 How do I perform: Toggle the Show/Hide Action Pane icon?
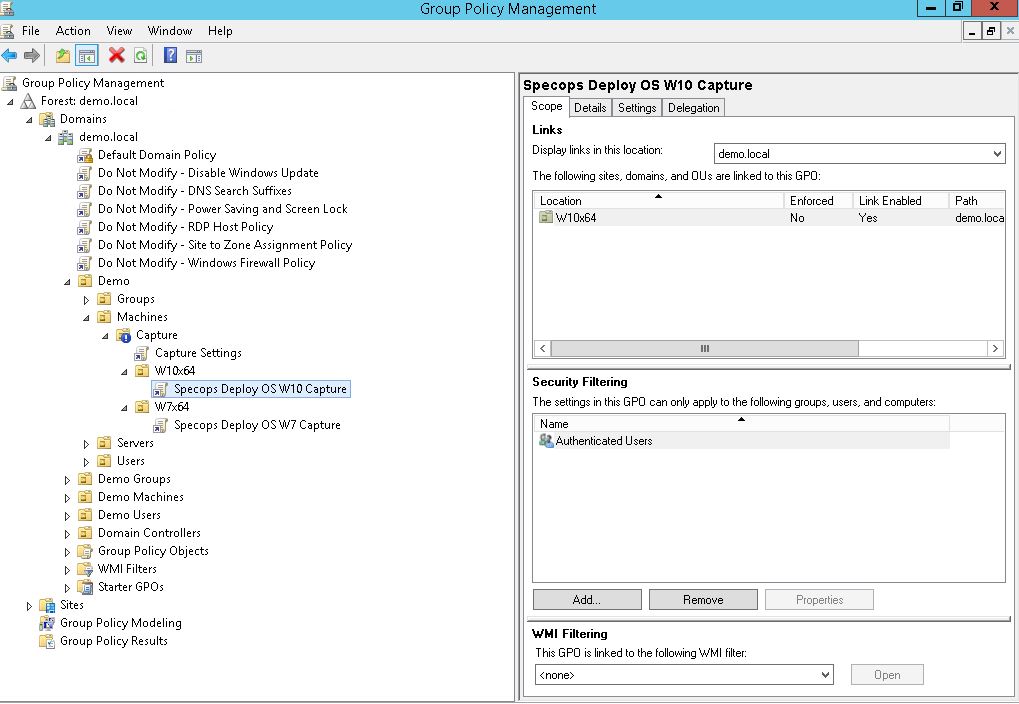click(x=194, y=56)
